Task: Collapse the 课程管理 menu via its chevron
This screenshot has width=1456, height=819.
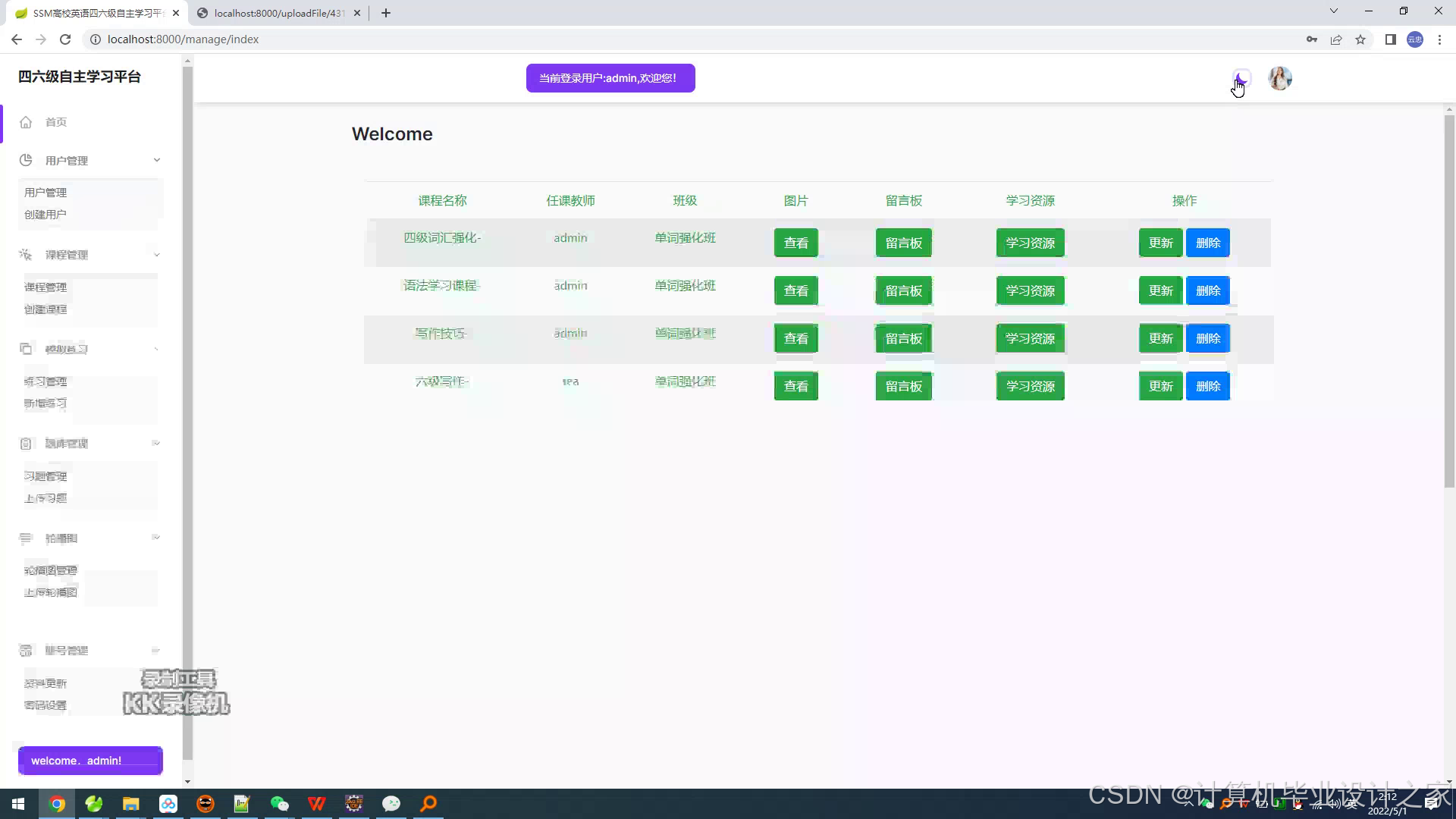Action: (x=157, y=255)
